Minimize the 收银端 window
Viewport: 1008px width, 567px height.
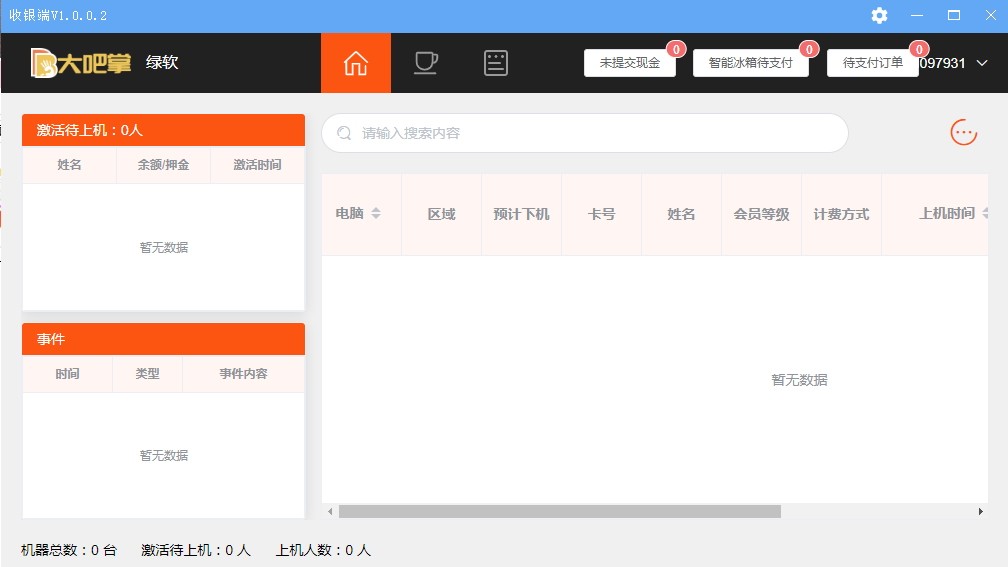pyautogui.click(x=917, y=15)
